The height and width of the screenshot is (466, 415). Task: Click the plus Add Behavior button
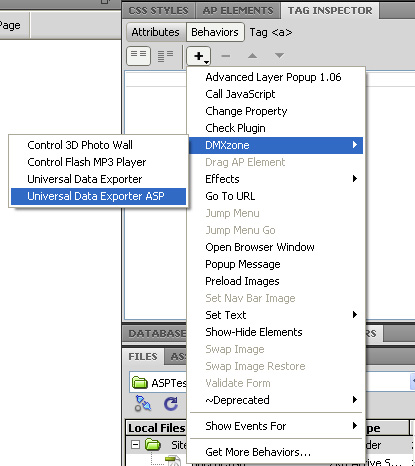[198, 56]
